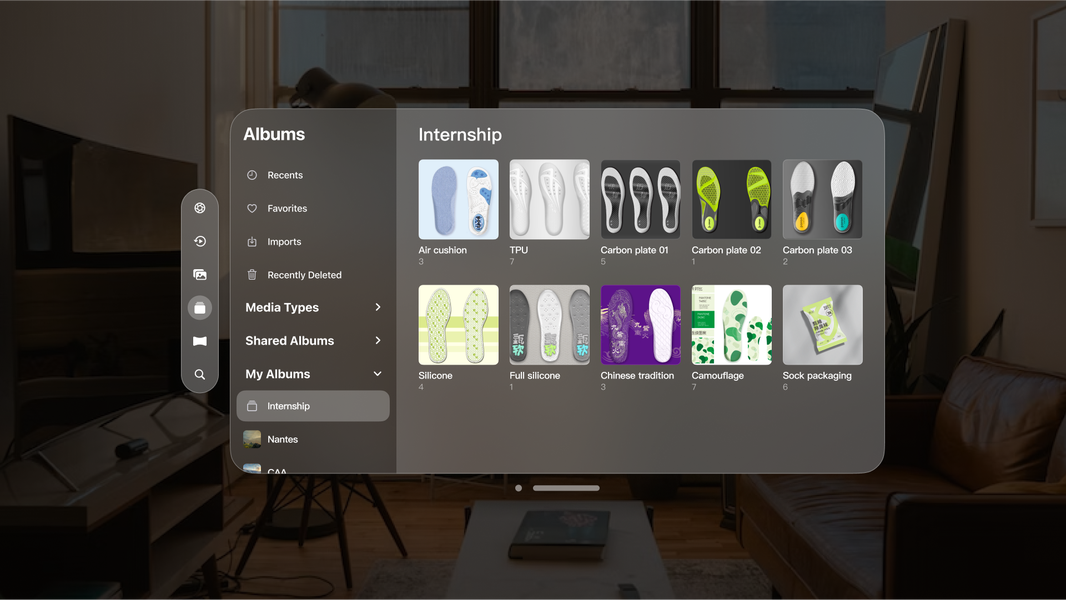
Task: Click the import icon beside Imports
Action: pyautogui.click(x=252, y=241)
